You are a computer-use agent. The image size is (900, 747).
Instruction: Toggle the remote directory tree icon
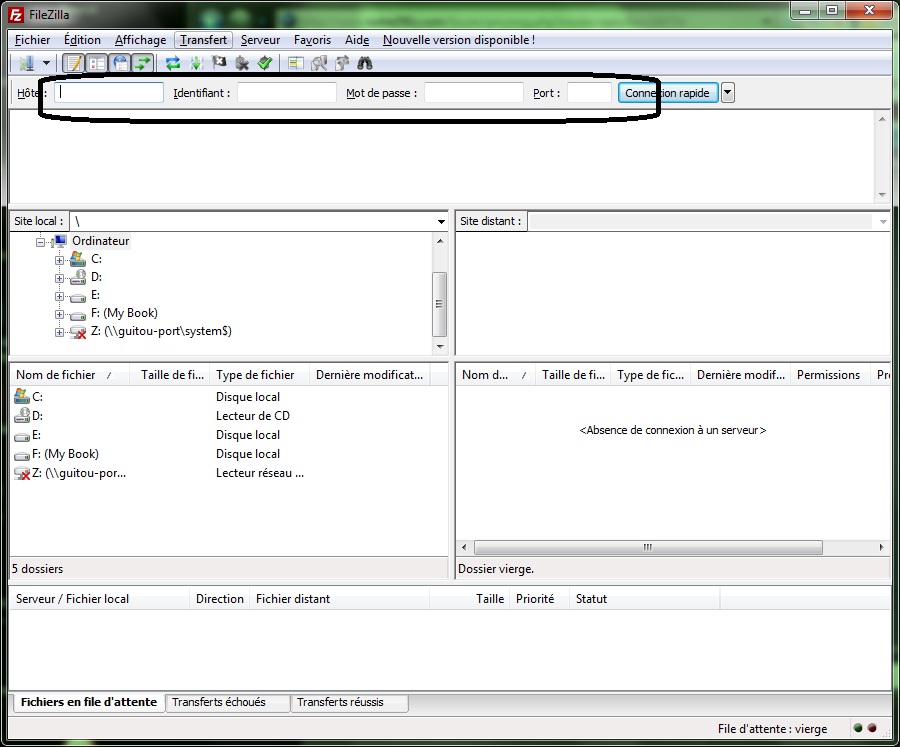(x=121, y=63)
